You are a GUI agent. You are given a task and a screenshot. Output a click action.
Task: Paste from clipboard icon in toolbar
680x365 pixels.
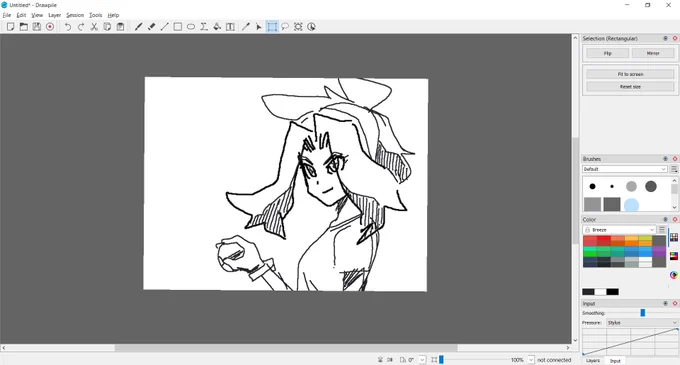(x=120, y=27)
